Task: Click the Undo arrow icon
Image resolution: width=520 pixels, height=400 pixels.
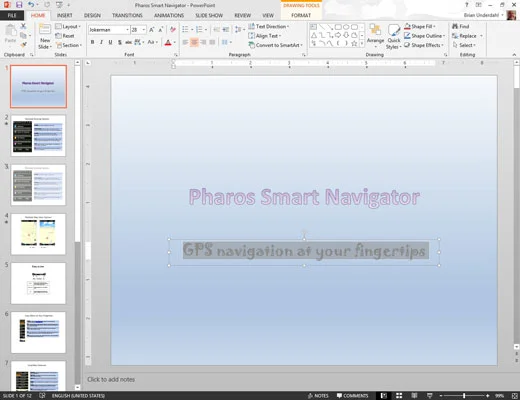Action: click(x=31, y=5)
